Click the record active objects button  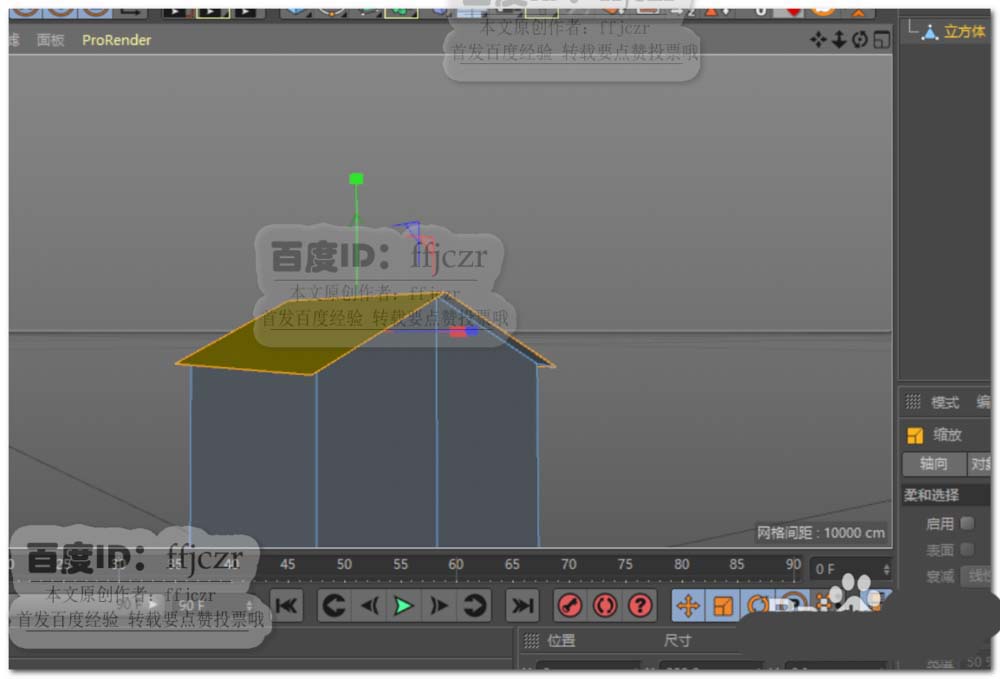click(570, 605)
